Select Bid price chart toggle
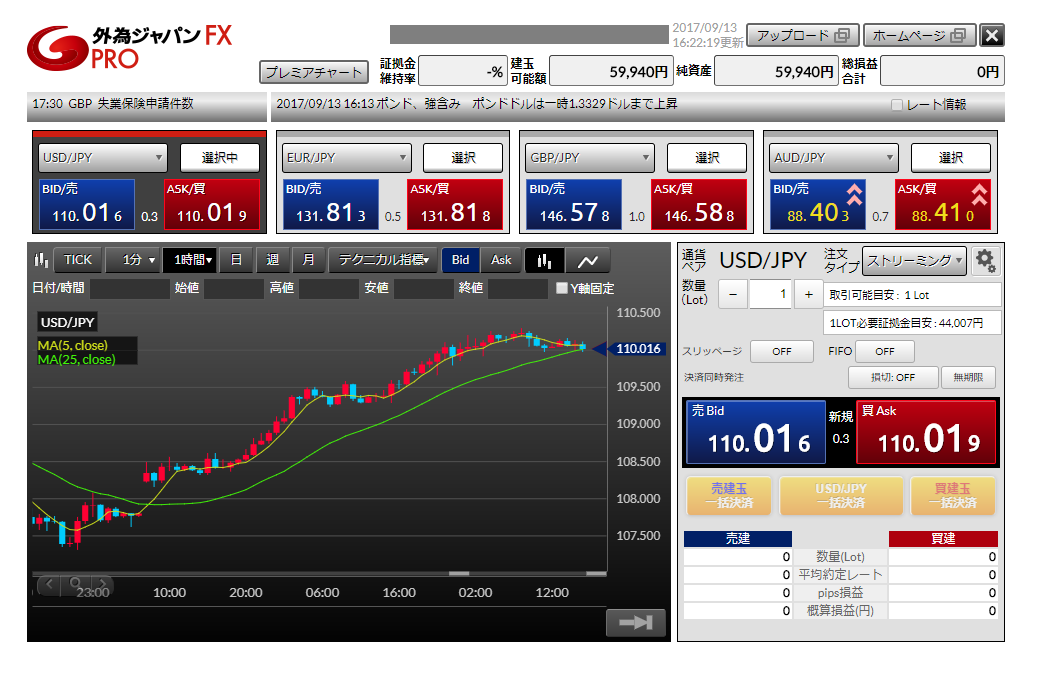1045x689 pixels. pos(461,260)
